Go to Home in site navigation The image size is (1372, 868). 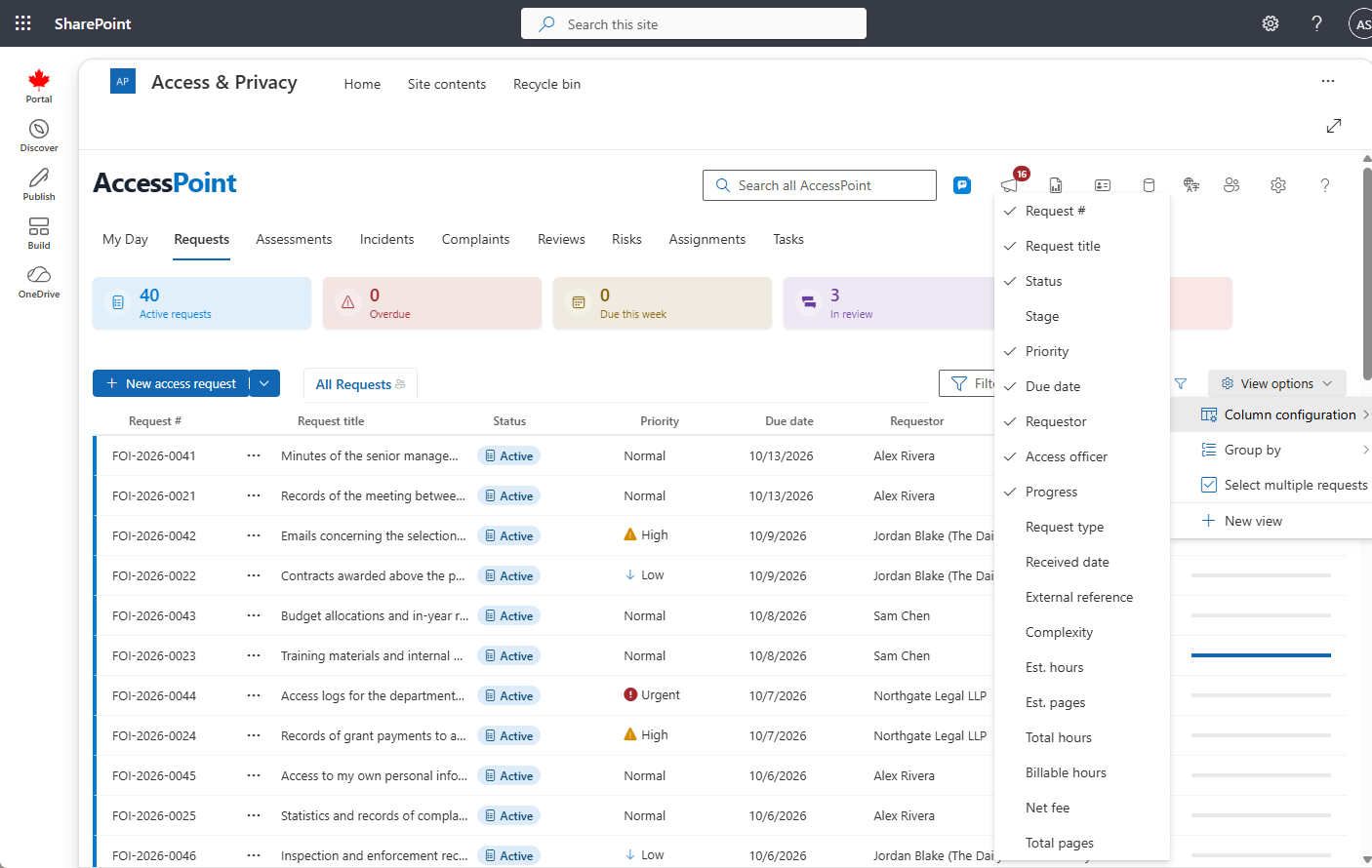click(362, 84)
